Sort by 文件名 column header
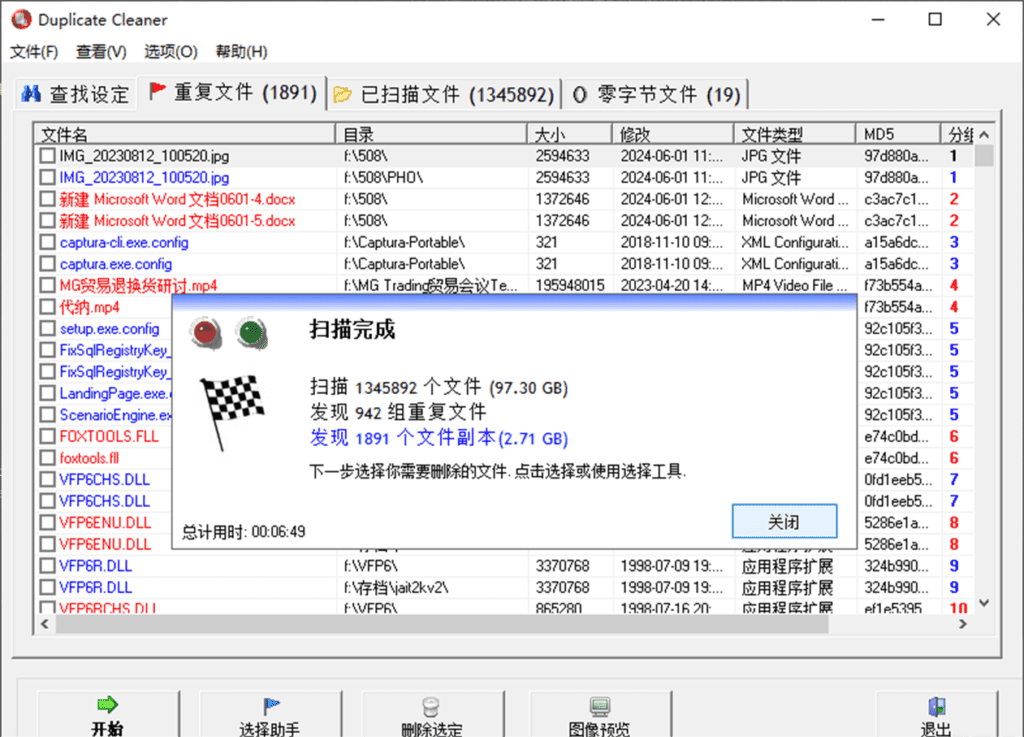The image size is (1024, 737). (185, 134)
